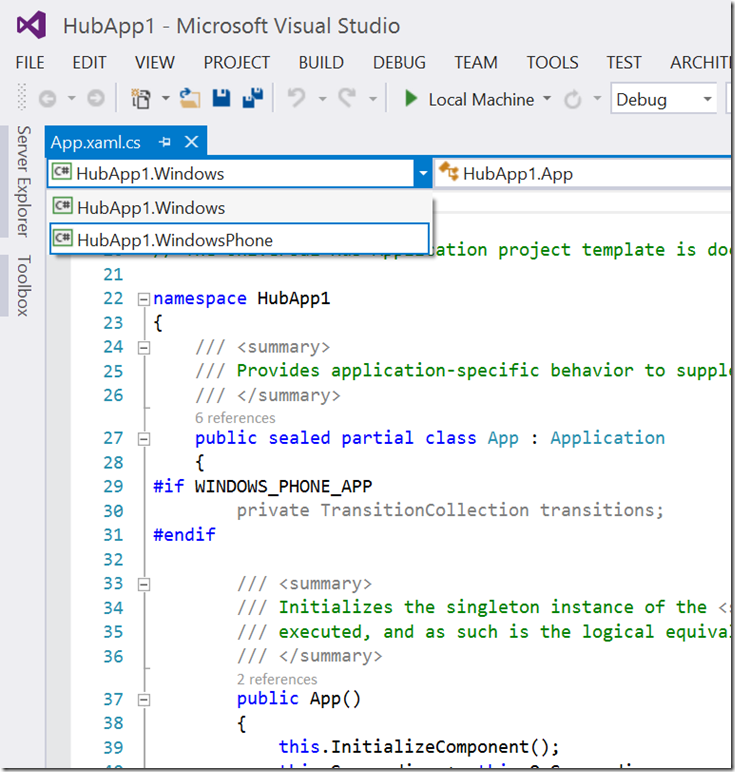Viewport: 735px width, 772px height.
Task: Collapse the summary comment at line 24
Action: click(143, 348)
